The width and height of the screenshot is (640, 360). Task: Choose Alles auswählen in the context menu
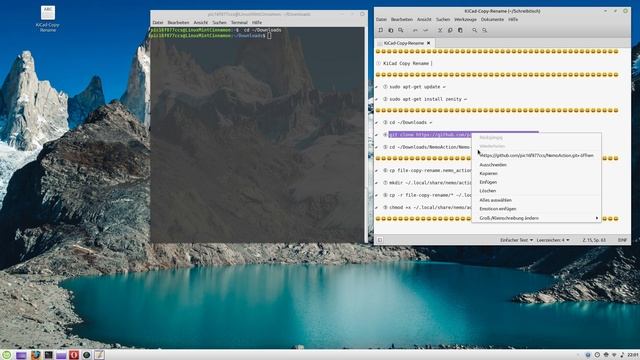pyautogui.click(x=536, y=200)
